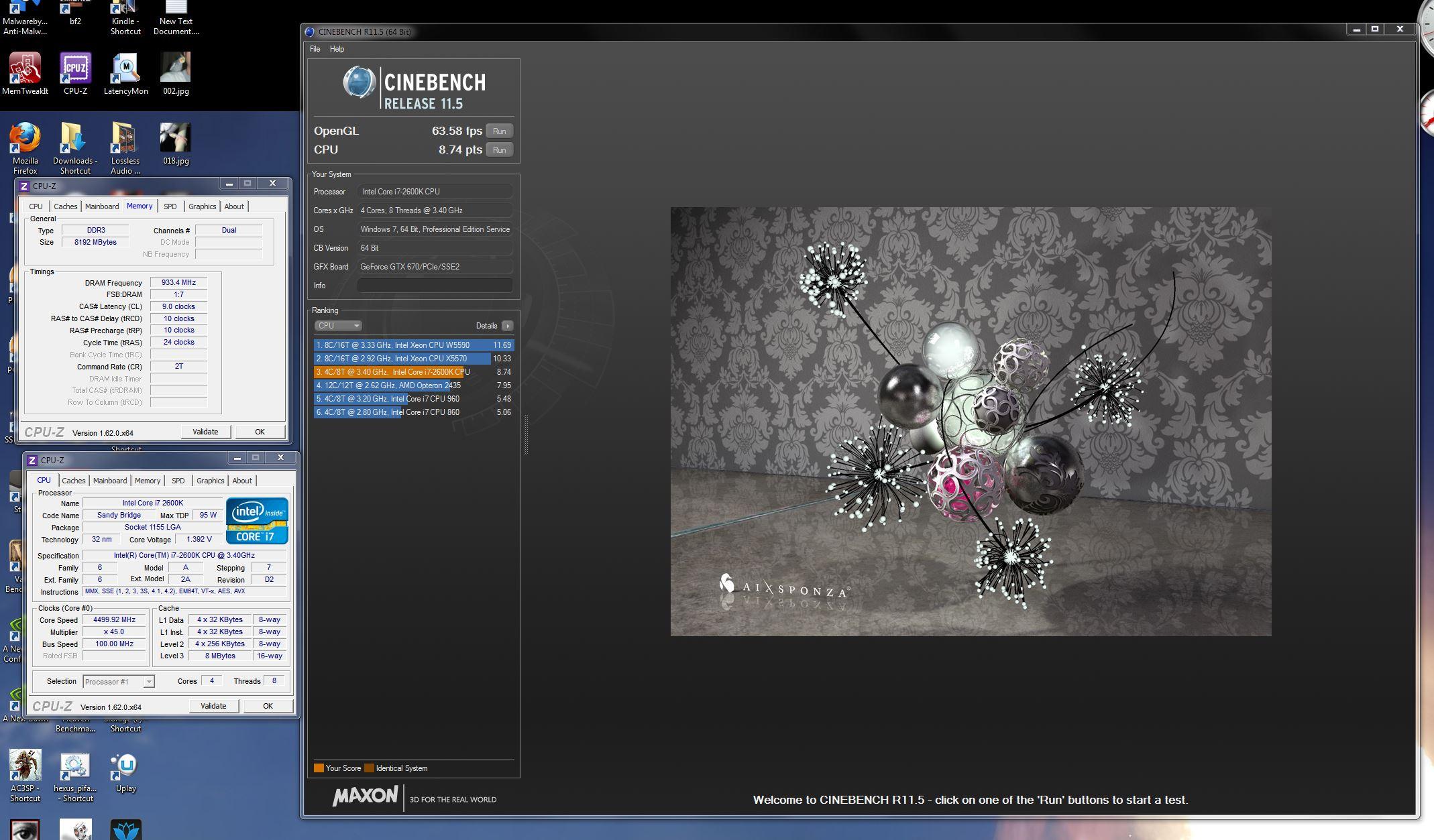1434x840 pixels.
Task: Click the Core Speed 4499.92 MHz value
Action: (114, 620)
